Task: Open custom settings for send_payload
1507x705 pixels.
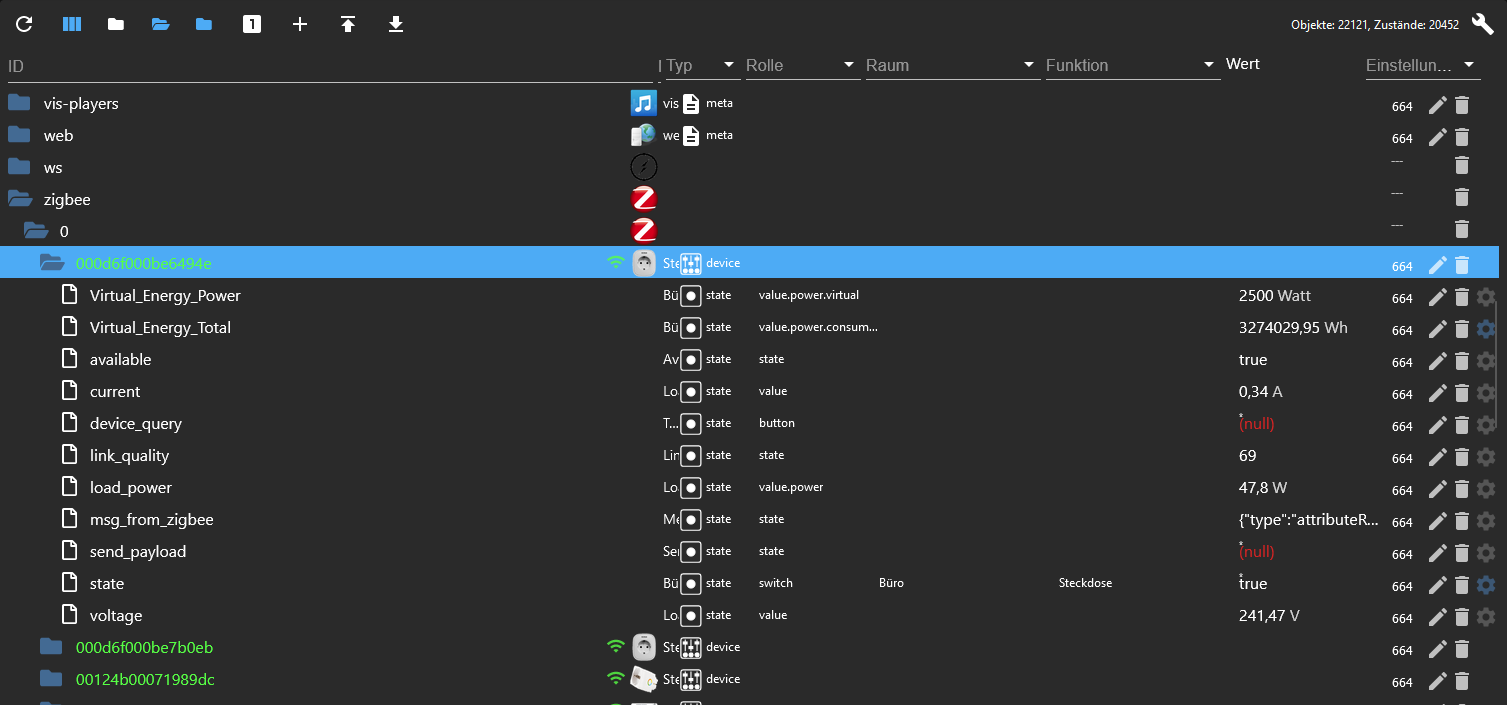Action: [x=1486, y=553]
